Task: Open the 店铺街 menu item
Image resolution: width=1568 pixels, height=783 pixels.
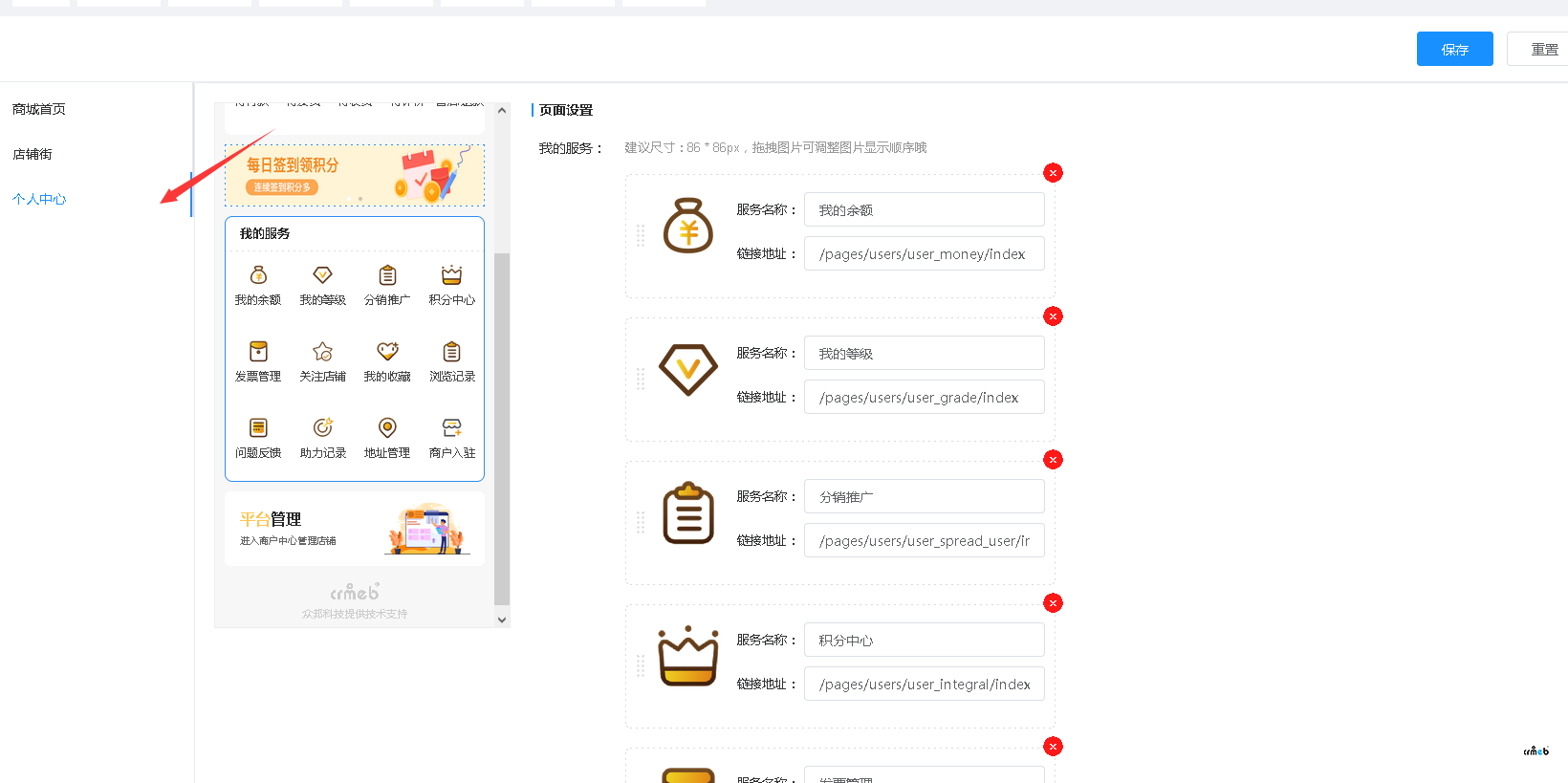Action: pos(33,154)
